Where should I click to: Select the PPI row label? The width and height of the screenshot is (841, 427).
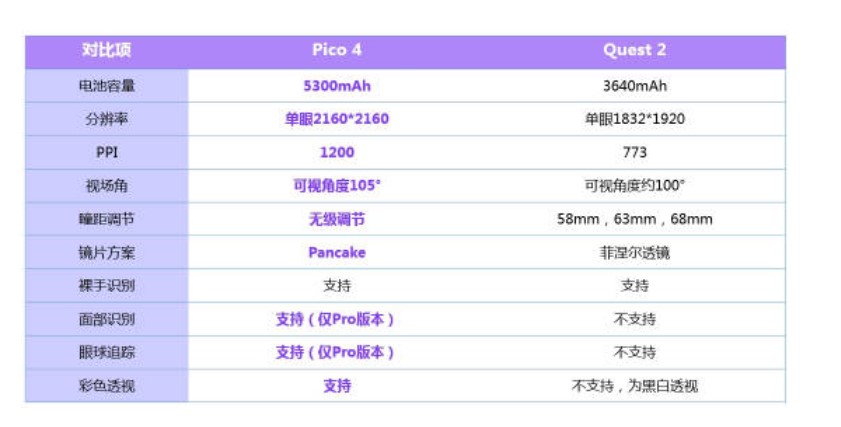pyautogui.click(x=106, y=152)
